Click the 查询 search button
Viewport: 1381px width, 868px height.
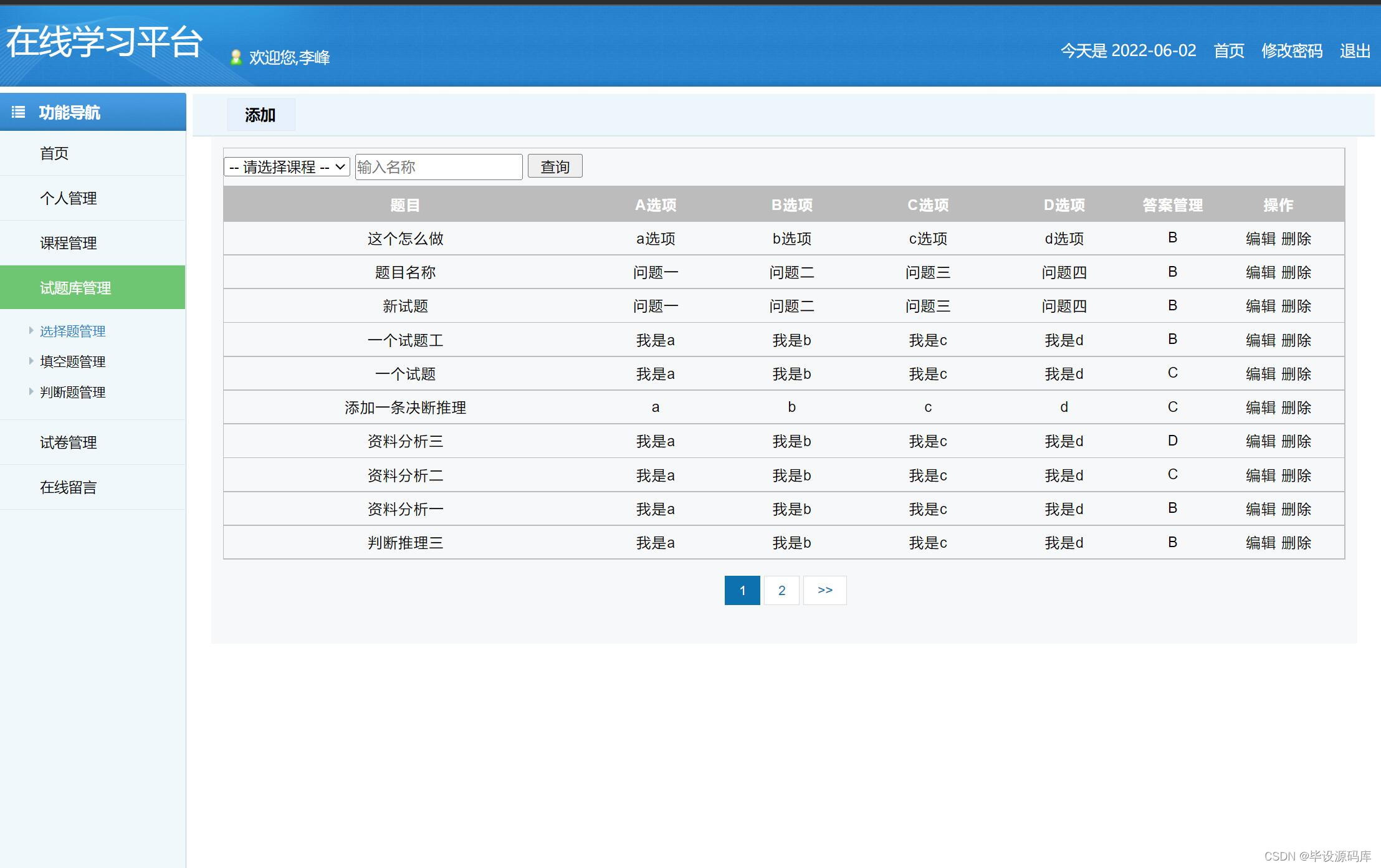[555, 166]
